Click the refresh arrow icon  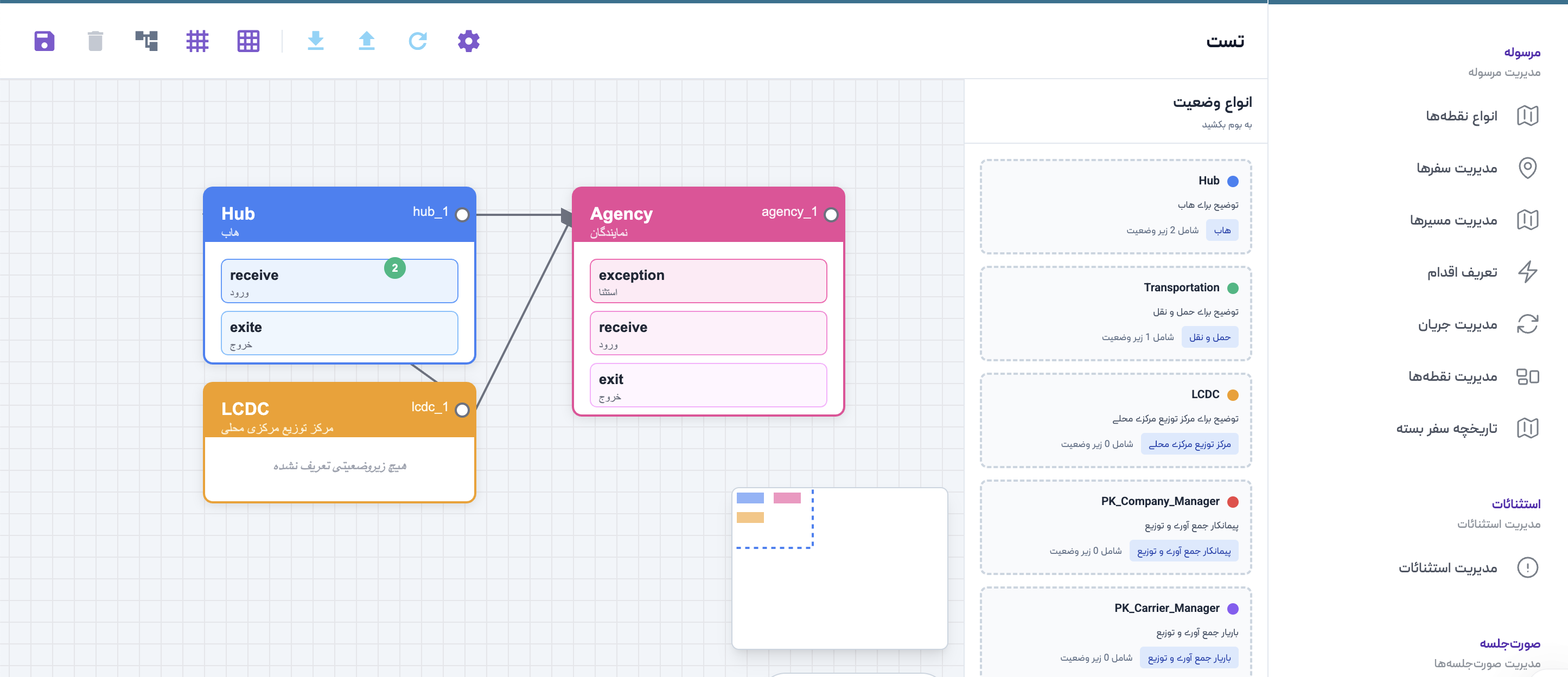click(418, 41)
